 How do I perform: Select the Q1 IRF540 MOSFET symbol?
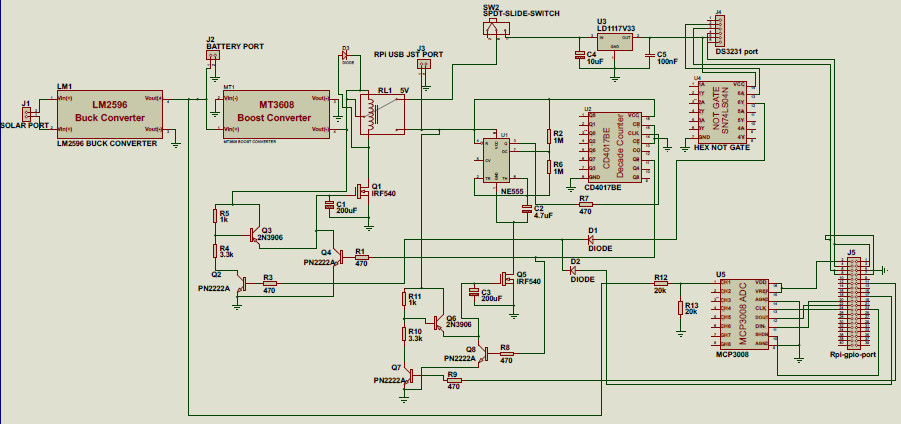(361, 191)
